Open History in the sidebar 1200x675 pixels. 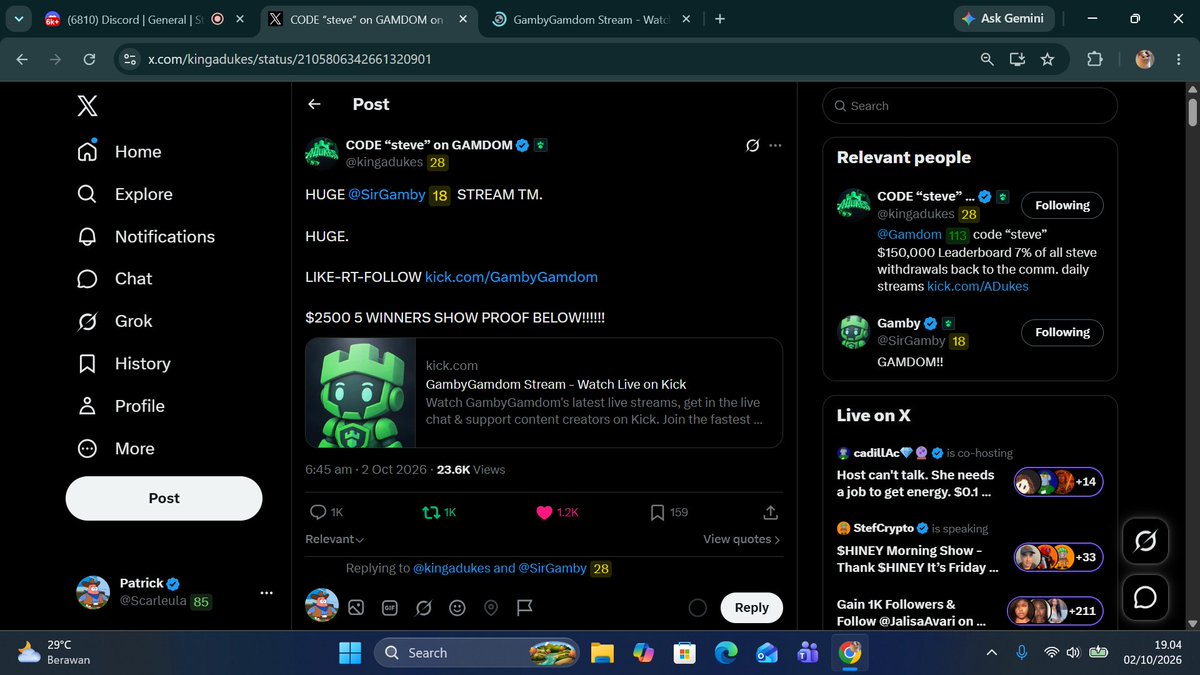tap(123, 364)
